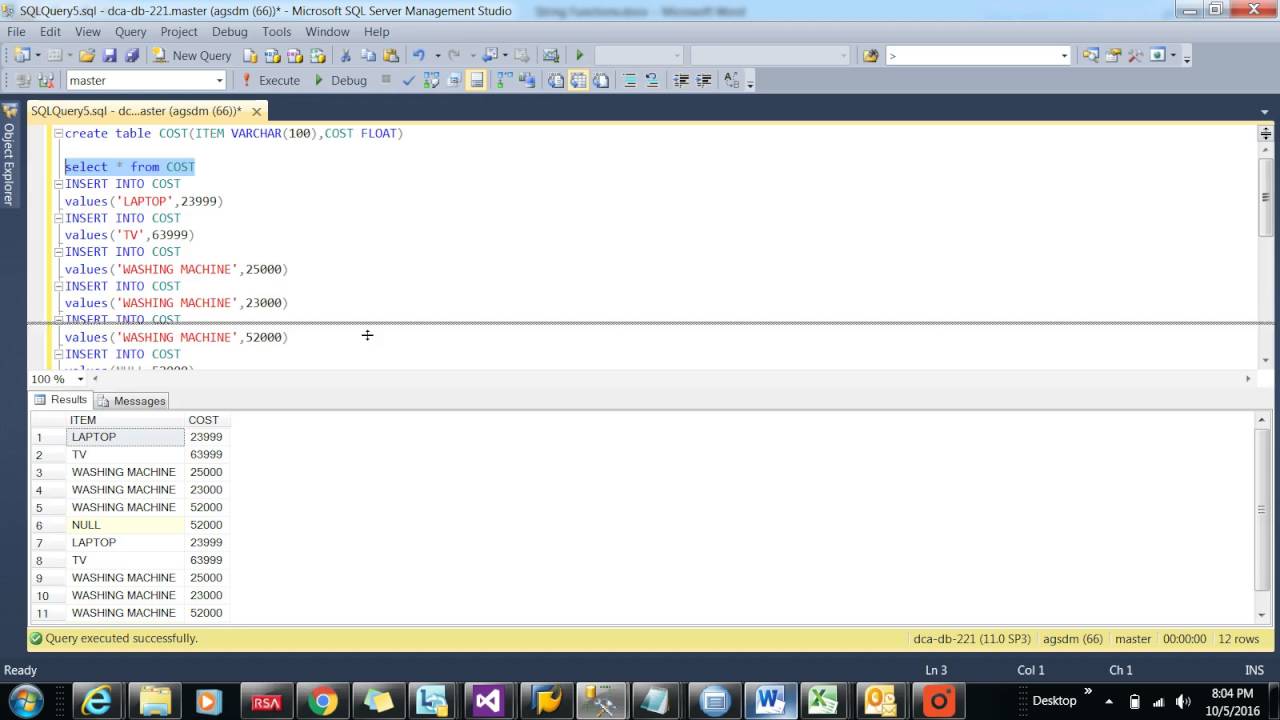
Task: Click the Decrease Indent icon
Action: pyautogui.click(x=681, y=80)
